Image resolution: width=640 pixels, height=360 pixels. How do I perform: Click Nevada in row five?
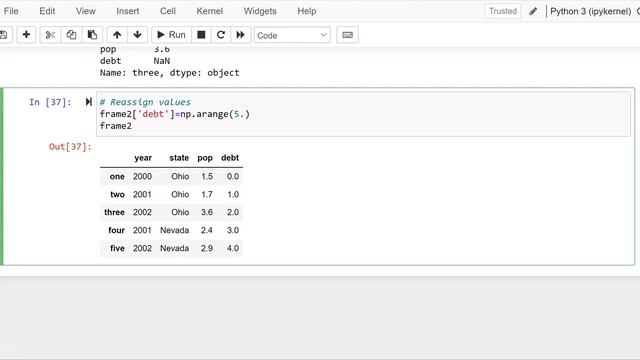(x=174, y=248)
